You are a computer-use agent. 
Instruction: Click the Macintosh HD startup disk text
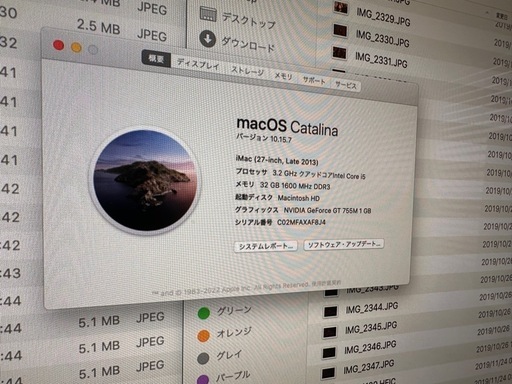click(x=299, y=198)
